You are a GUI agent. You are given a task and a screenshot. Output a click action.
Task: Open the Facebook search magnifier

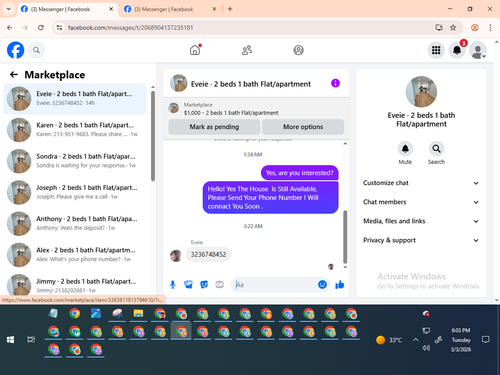[36, 50]
